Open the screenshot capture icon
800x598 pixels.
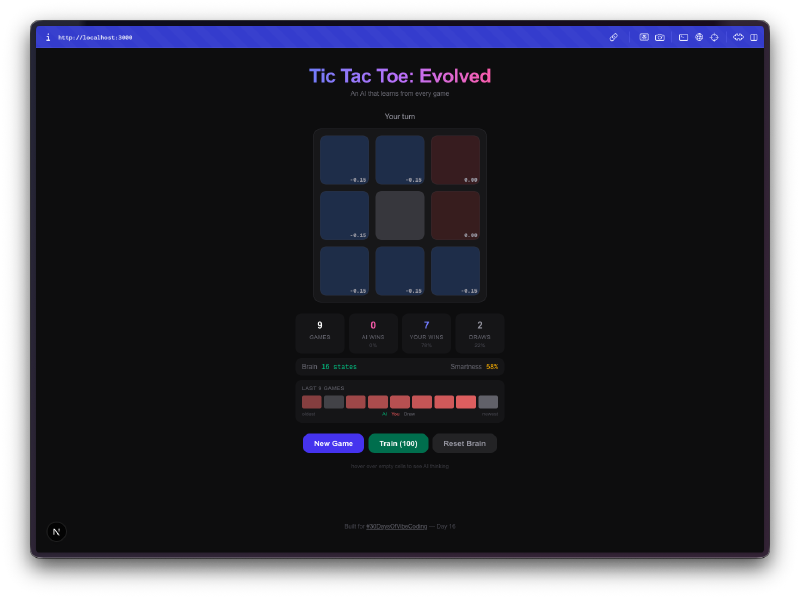(643, 37)
